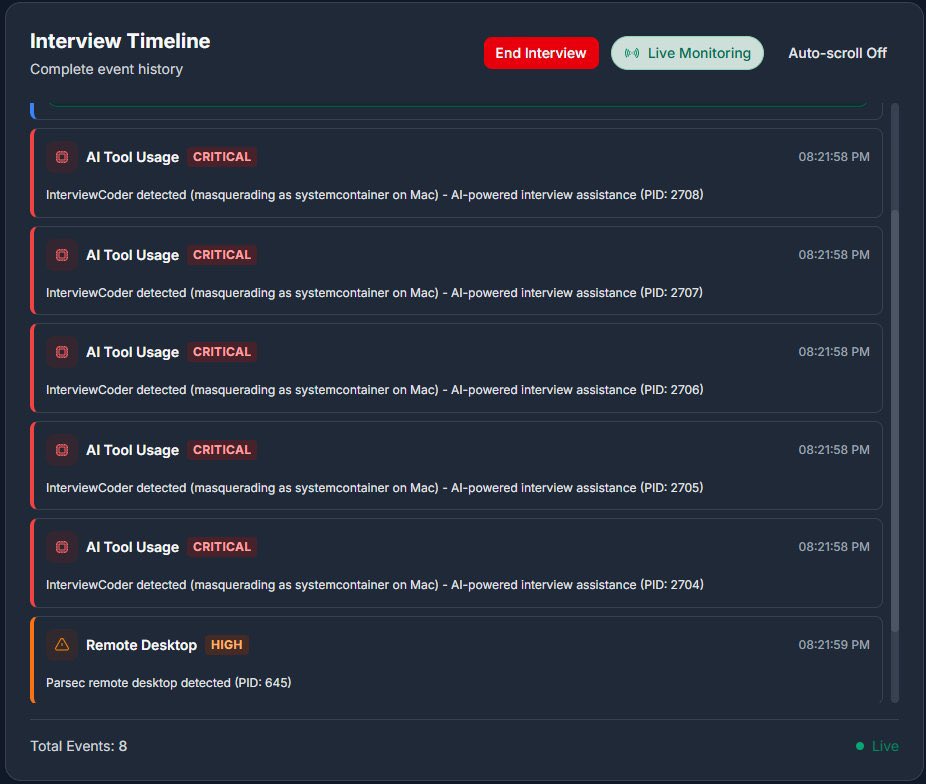
Task: Click the warning triangle icon for Remote Desktop
Action: (62, 645)
